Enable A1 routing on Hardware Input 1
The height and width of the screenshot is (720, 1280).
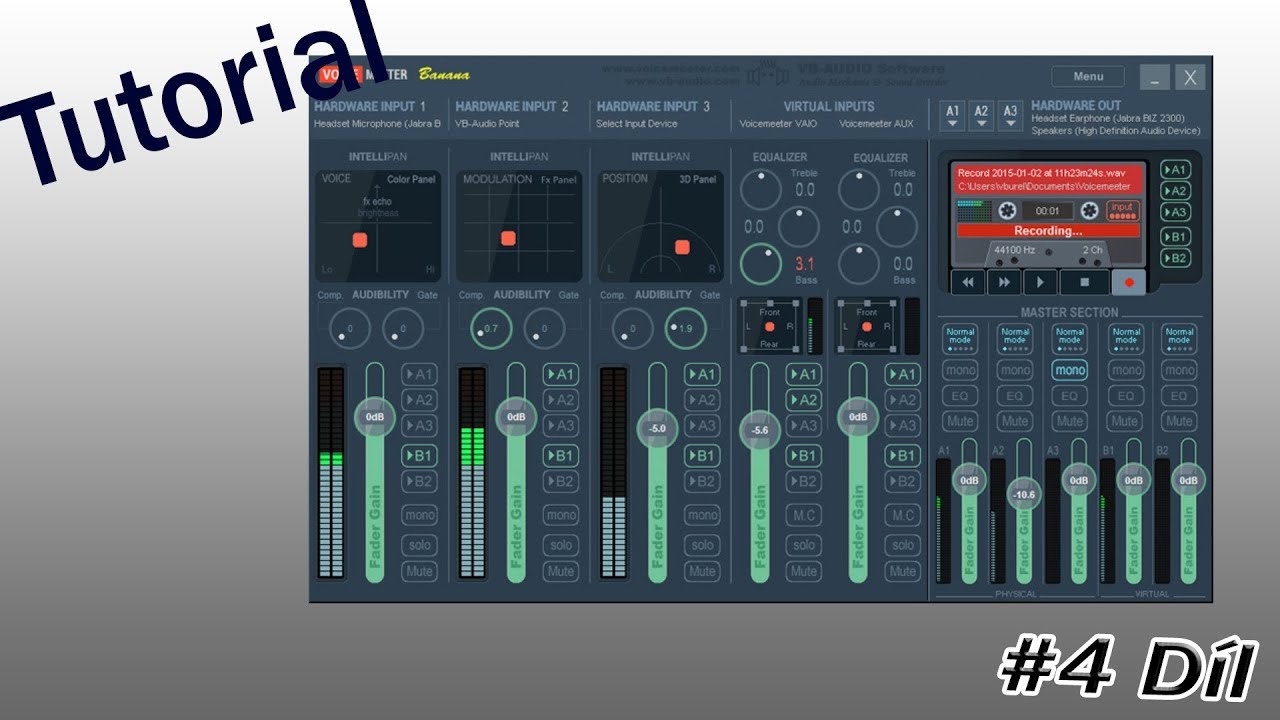(x=420, y=375)
